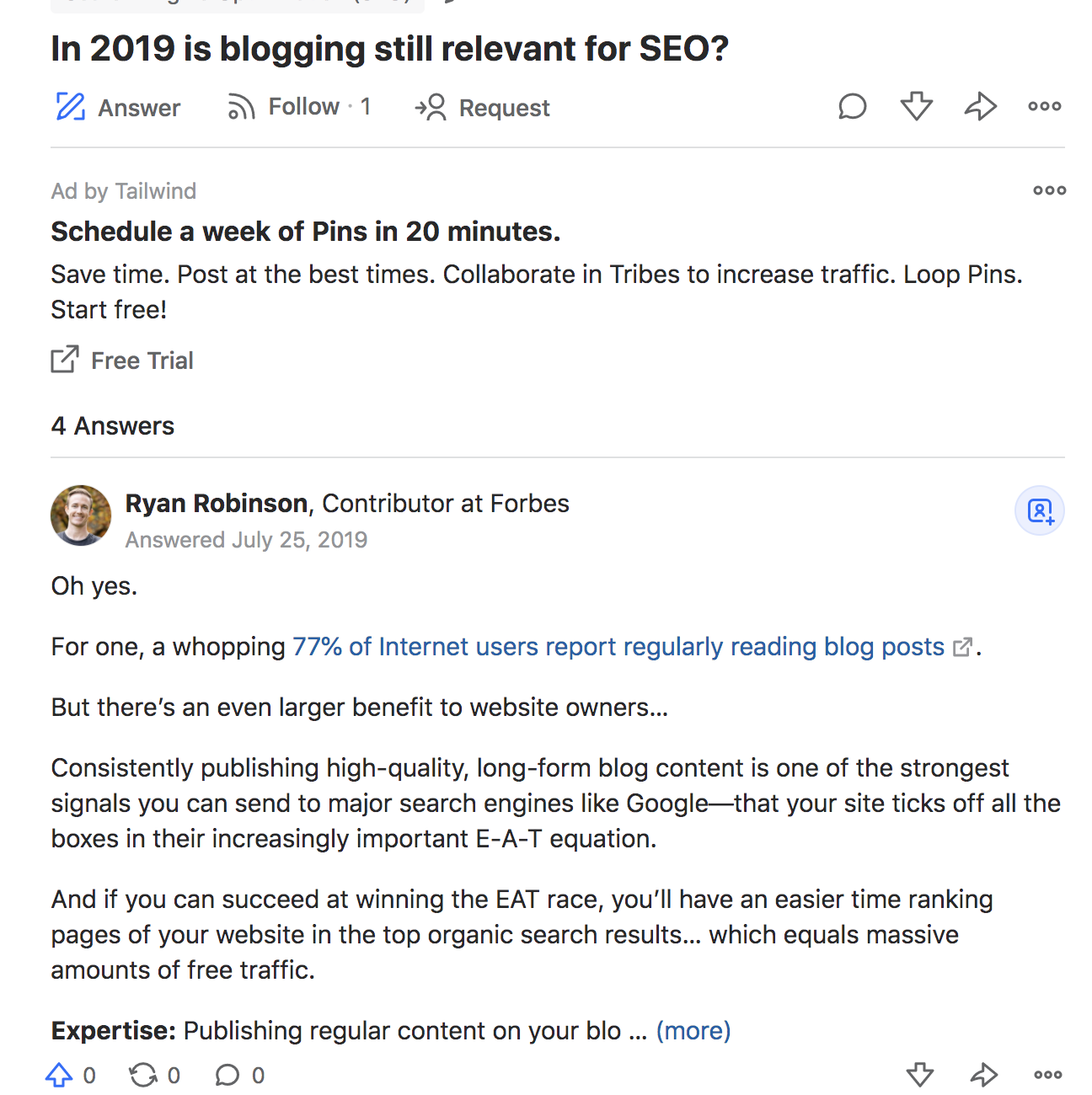This screenshot has height=1095, width=1092.
Task: Open the 77% of Internet users link
Action: point(617,647)
